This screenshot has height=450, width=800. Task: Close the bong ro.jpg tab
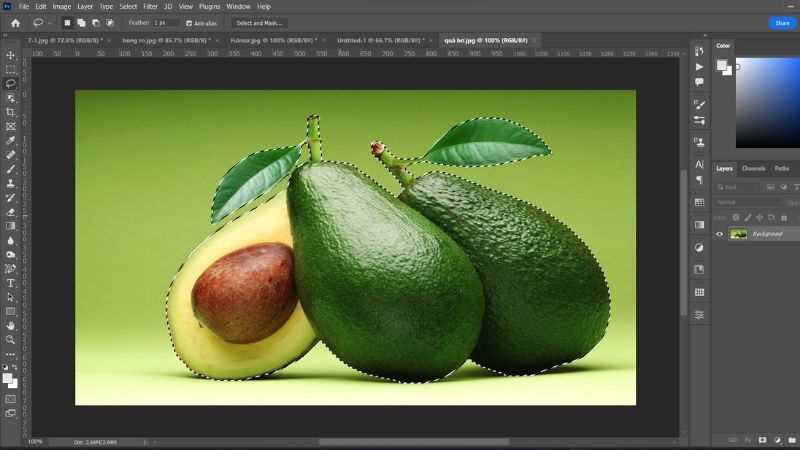tap(217, 40)
